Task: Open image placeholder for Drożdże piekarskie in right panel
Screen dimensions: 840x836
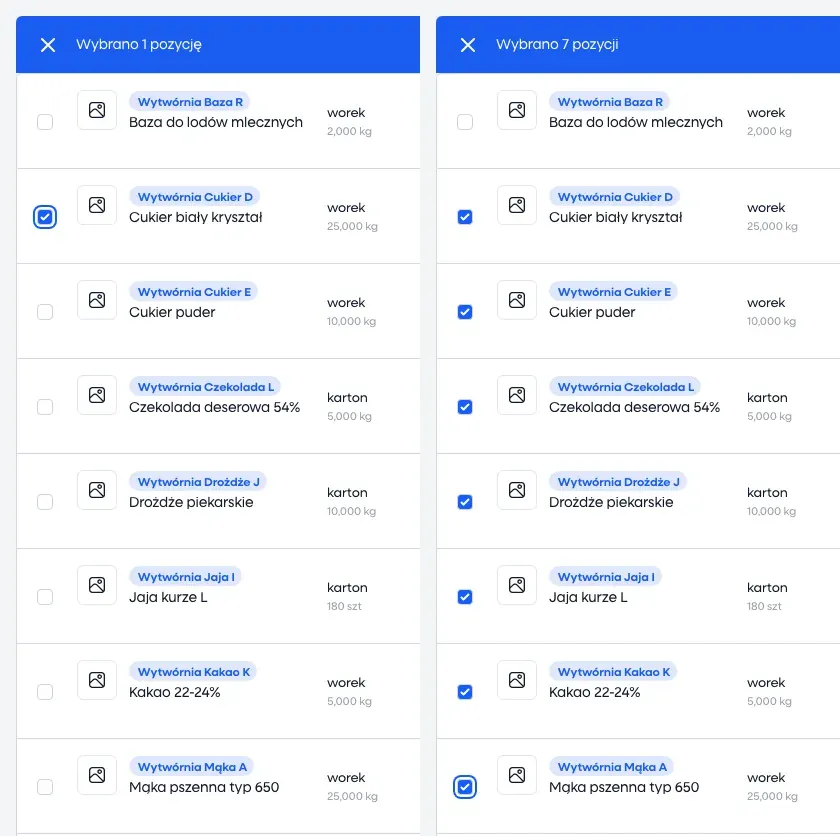Action: click(x=517, y=490)
